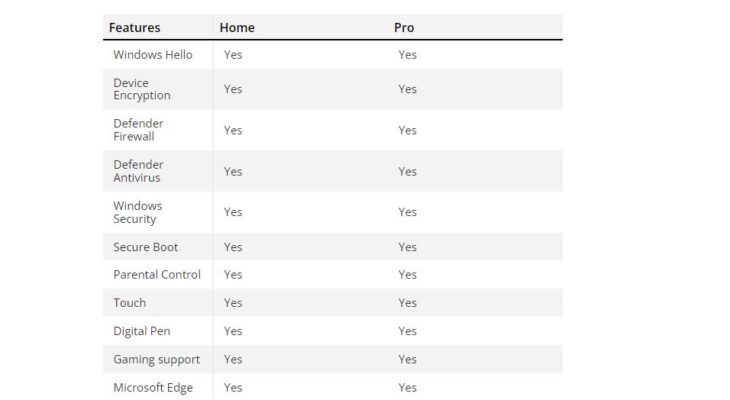Select the Device Encryption feature cell
730x400 pixels.
(142, 89)
